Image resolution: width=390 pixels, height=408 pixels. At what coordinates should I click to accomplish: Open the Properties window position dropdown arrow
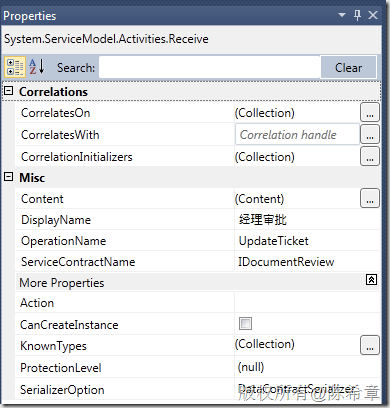(x=342, y=15)
